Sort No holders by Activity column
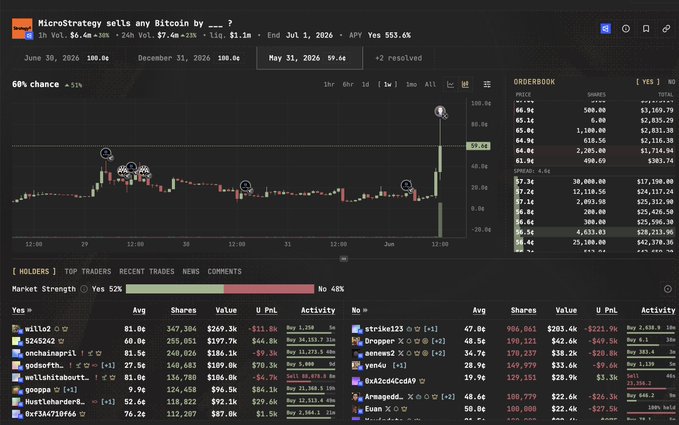Image resolution: width=679 pixels, height=425 pixels. pyautogui.click(x=658, y=310)
